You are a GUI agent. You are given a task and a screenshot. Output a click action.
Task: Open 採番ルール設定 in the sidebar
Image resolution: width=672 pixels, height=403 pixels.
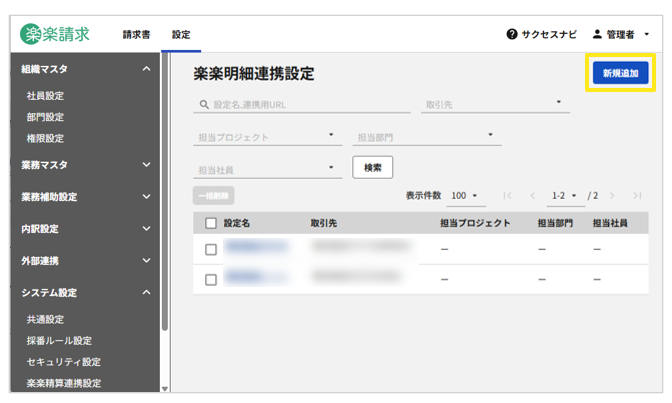59,341
